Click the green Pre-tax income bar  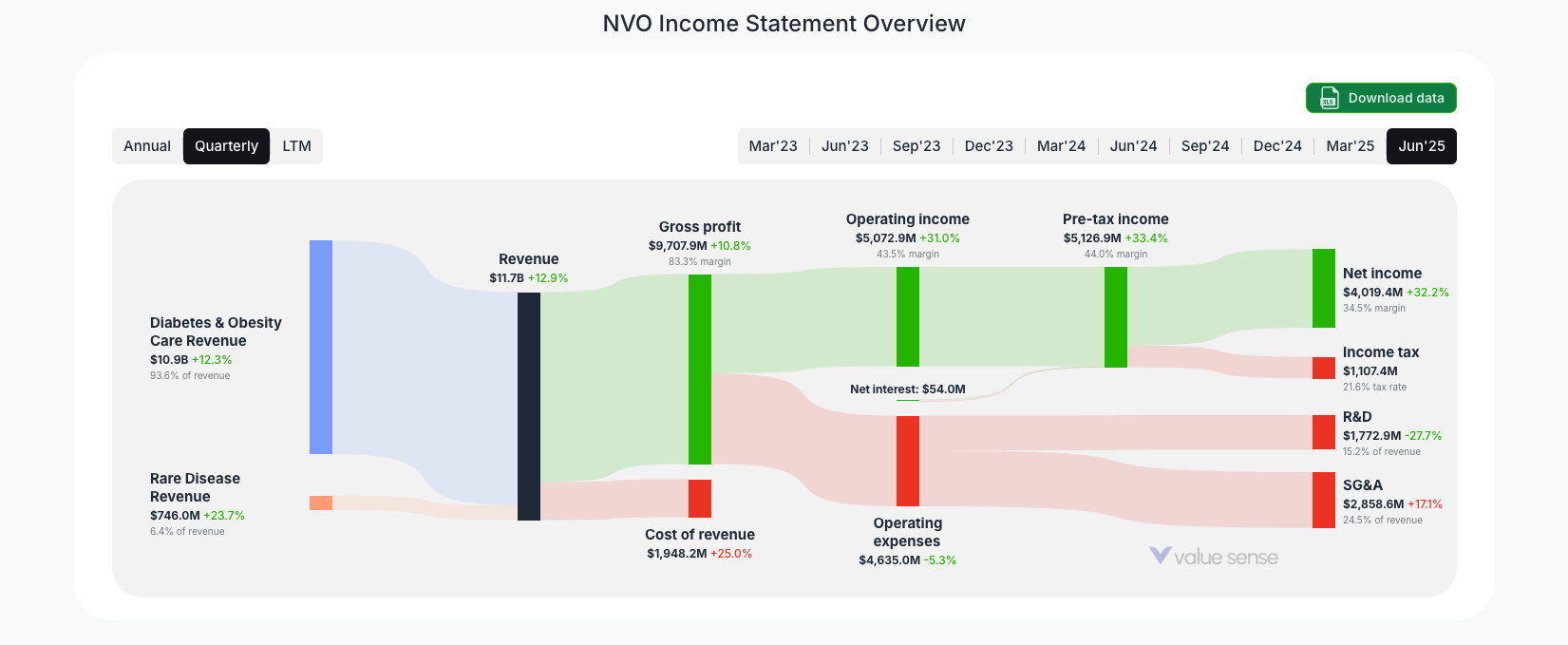click(x=1116, y=317)
